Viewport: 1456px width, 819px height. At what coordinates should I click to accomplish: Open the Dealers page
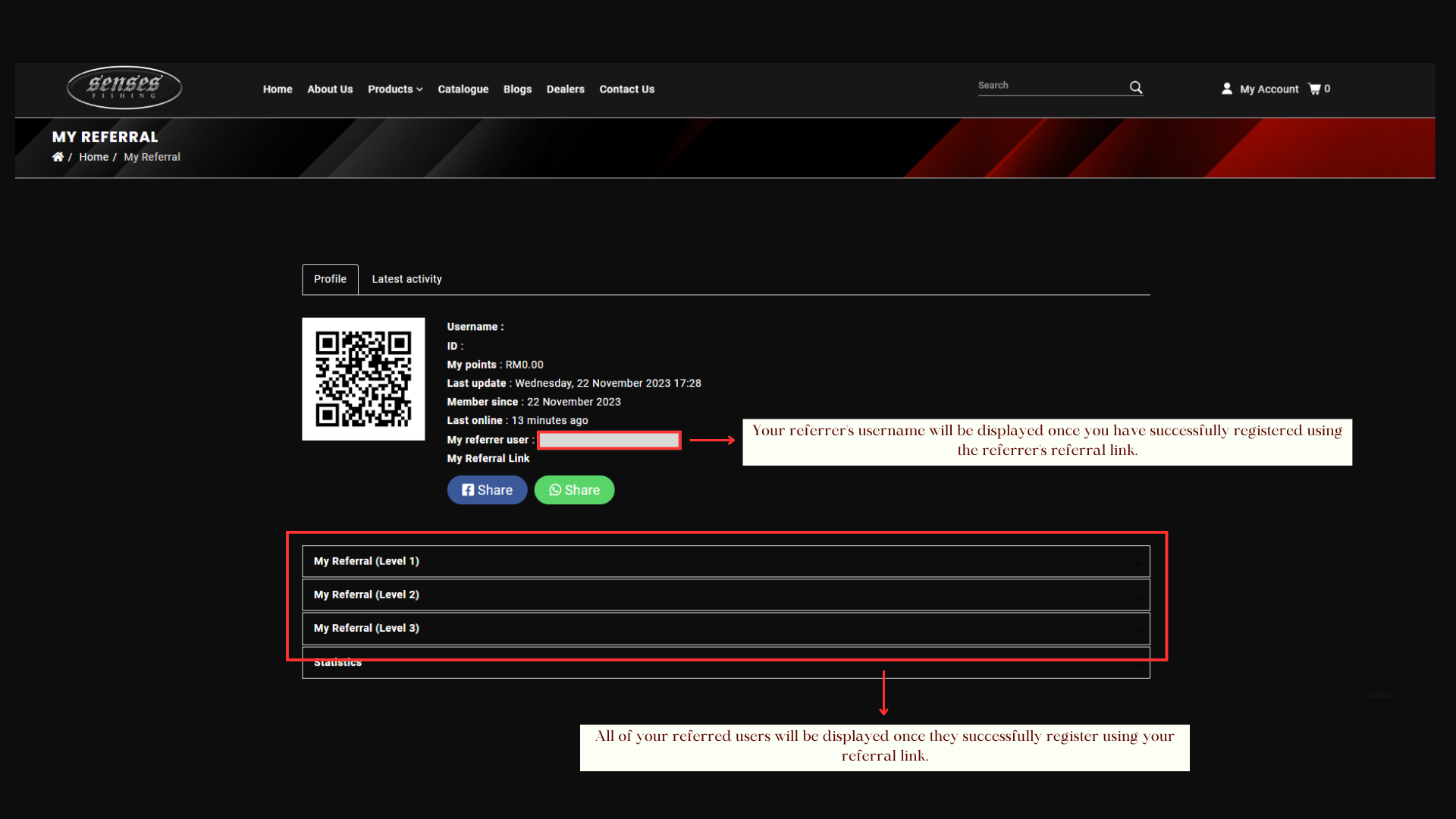[565, 89]
